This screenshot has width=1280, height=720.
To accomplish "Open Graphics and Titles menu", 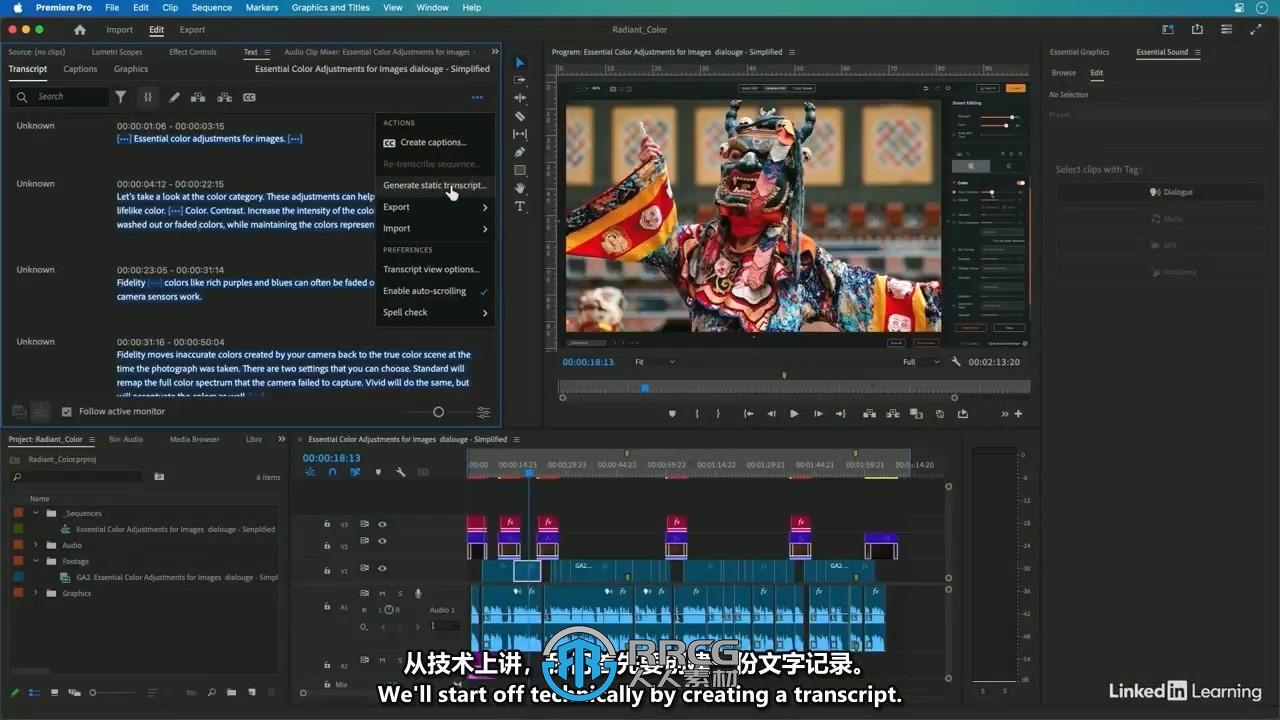I will tap(330, 8).
